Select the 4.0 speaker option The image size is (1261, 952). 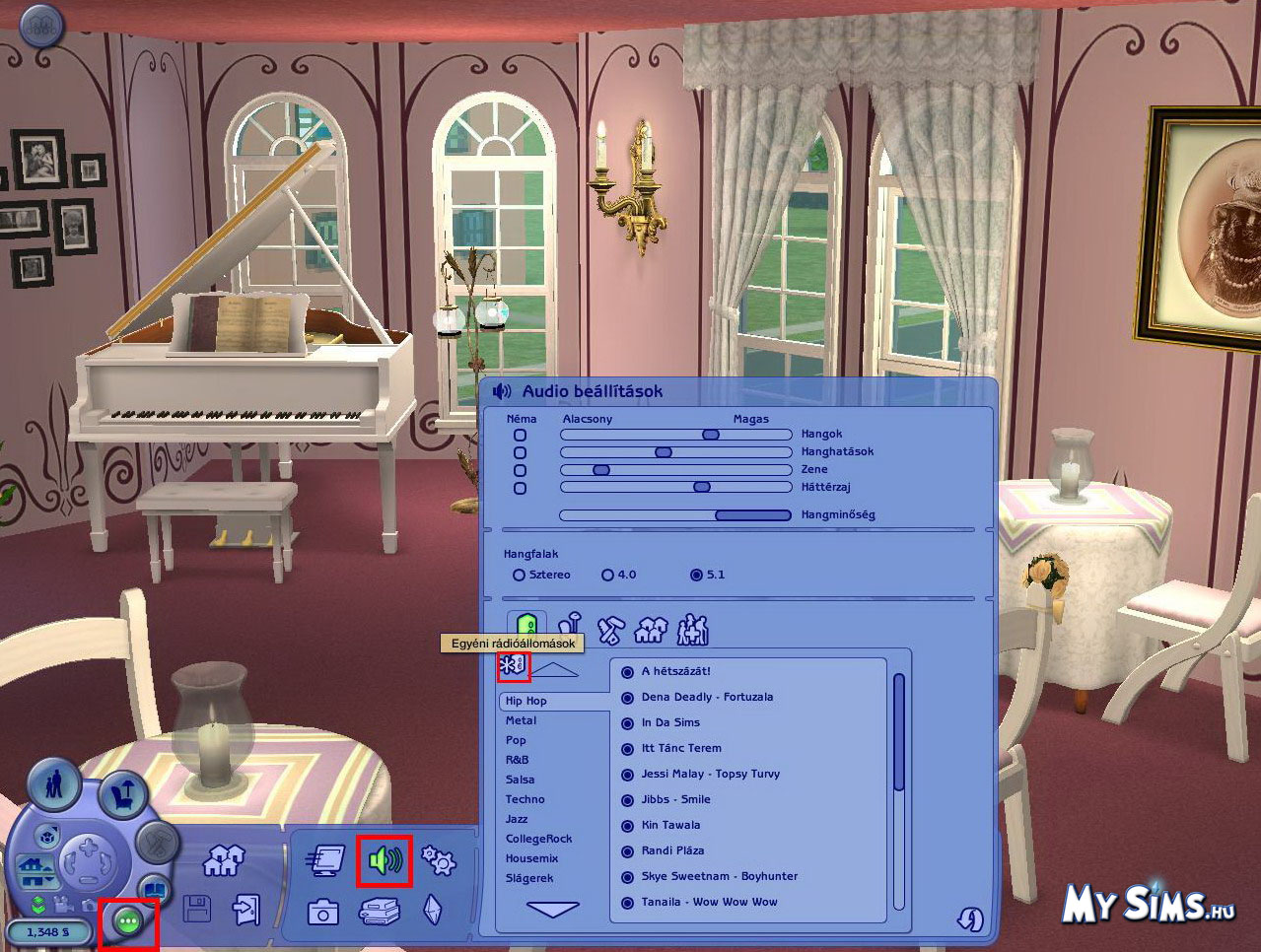(x=607, y=575)
